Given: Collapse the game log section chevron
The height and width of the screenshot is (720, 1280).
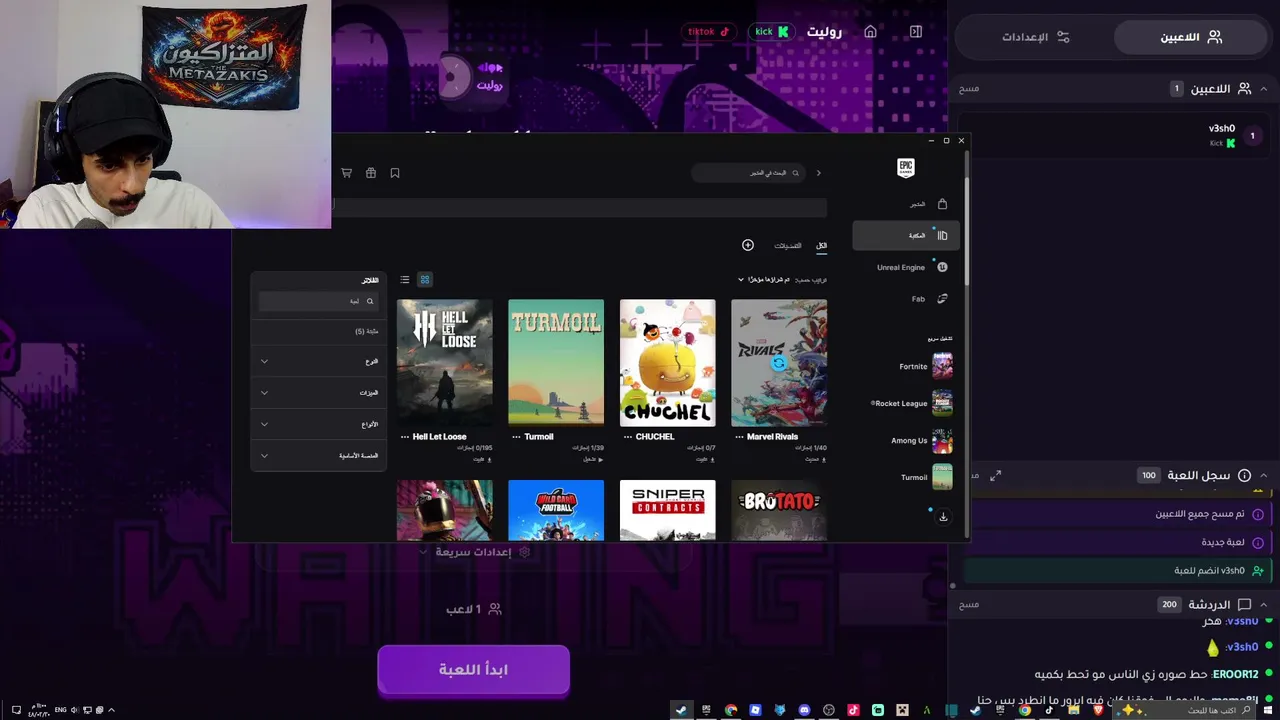Looking at the screenshot, I should [1263, 476].
